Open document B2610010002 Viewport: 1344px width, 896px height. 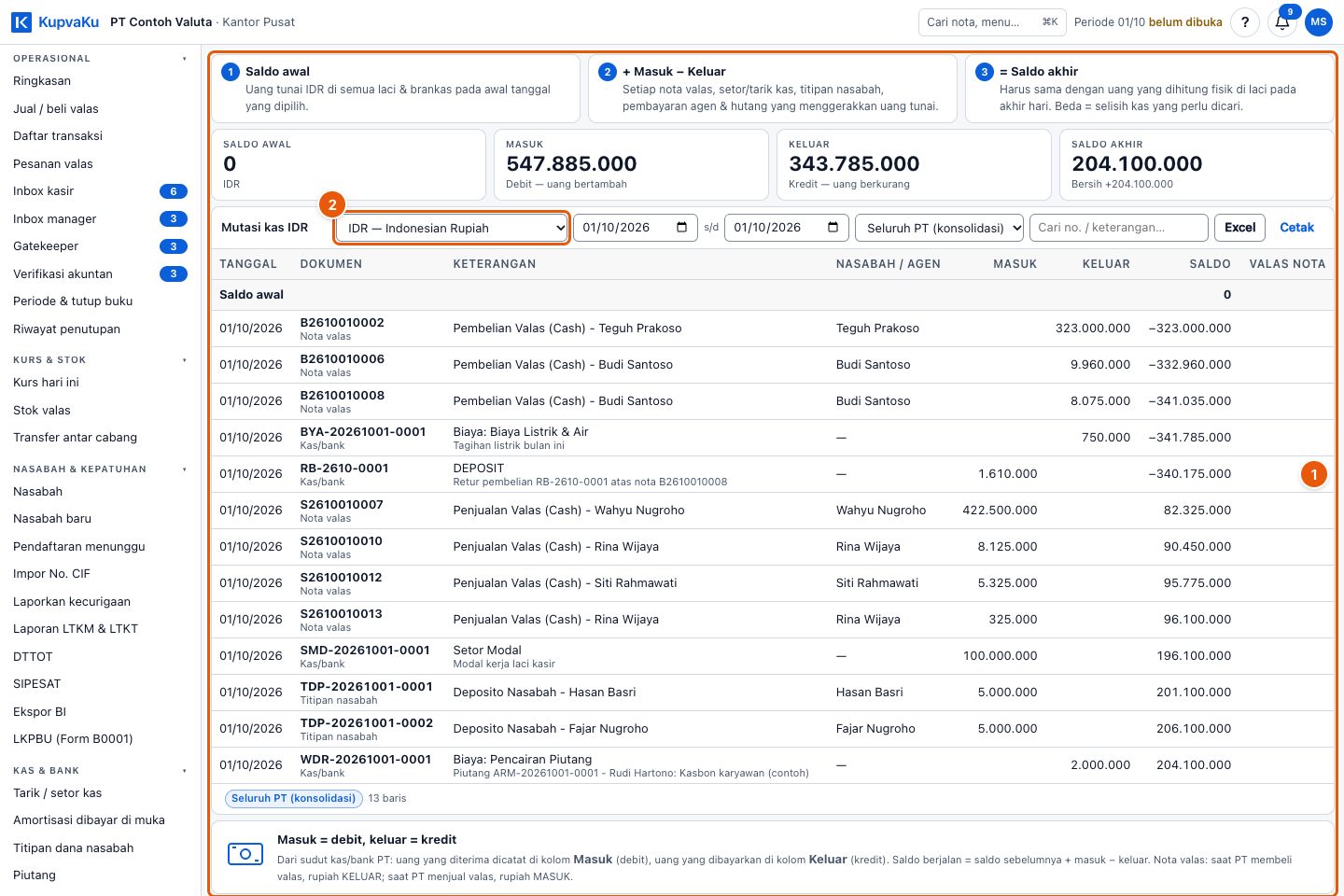coord(342,323)
